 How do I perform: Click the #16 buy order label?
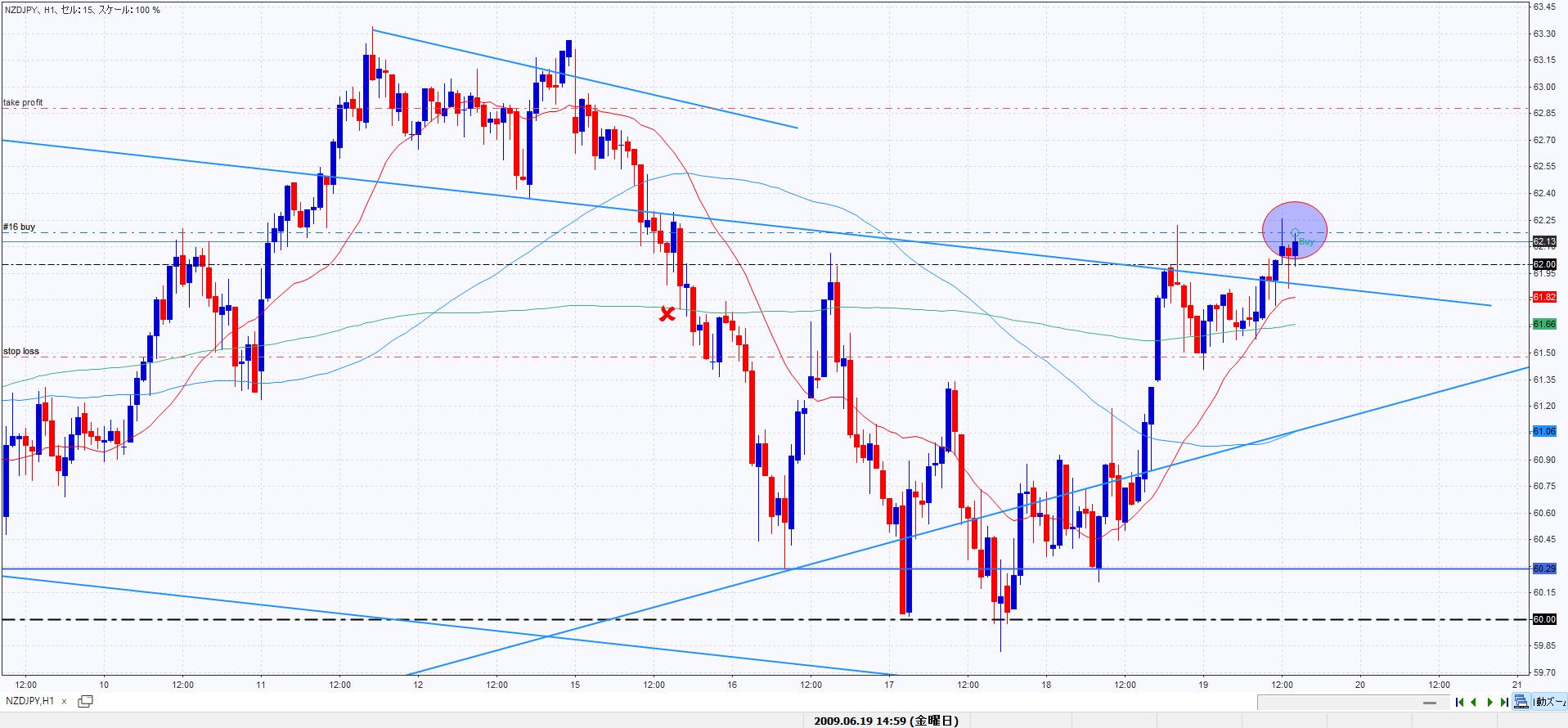pyautogui.click(x=19, y=227)
